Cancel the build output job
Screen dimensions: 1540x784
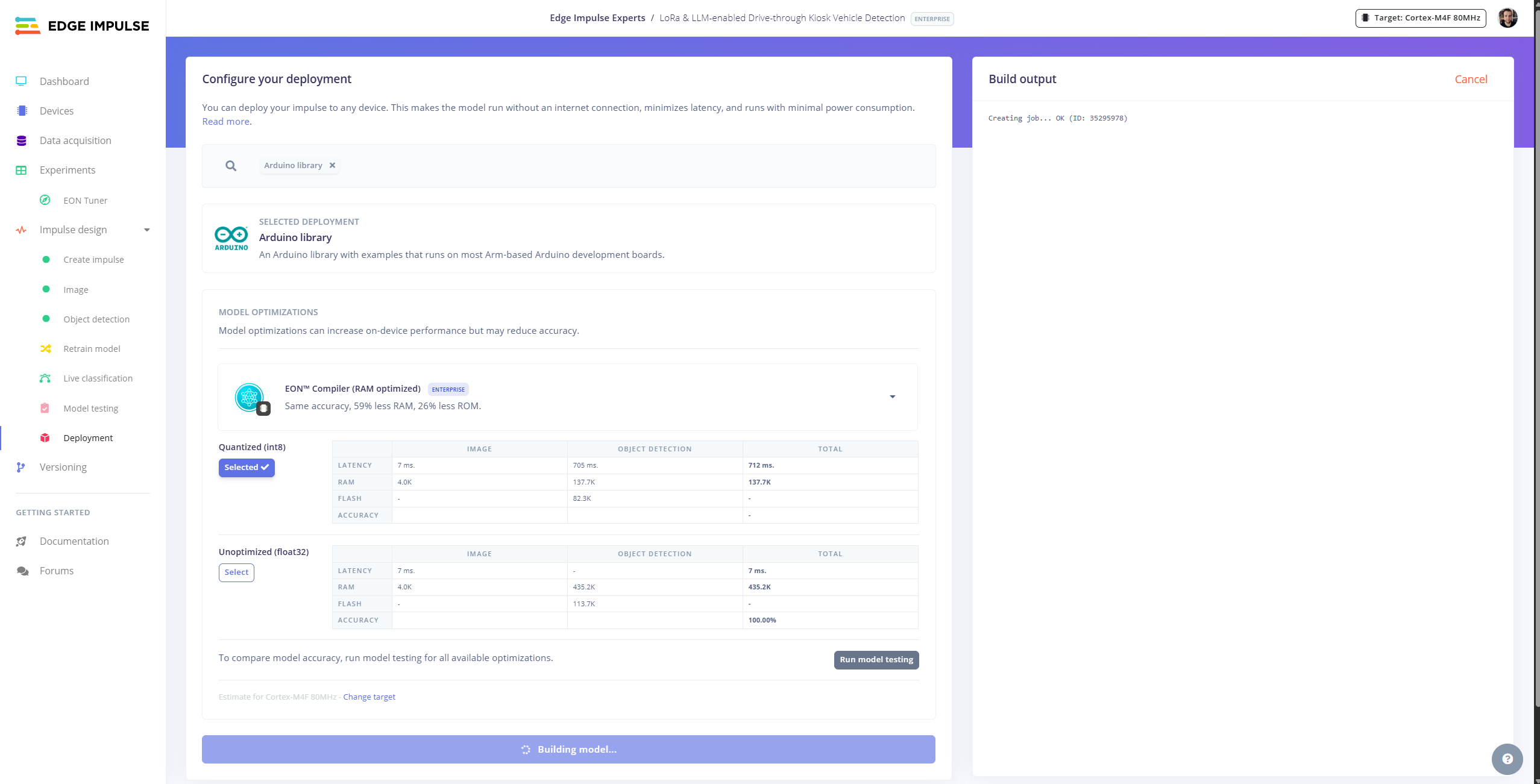(x=1471, y=80)
